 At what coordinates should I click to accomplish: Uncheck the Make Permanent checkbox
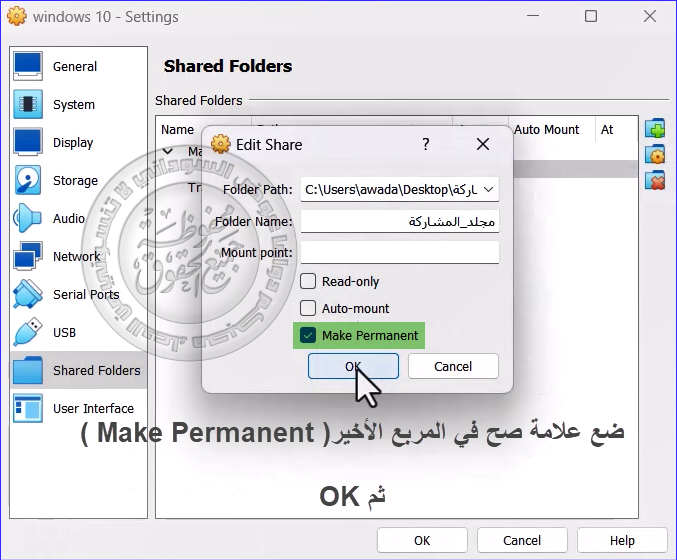point(308,336)
